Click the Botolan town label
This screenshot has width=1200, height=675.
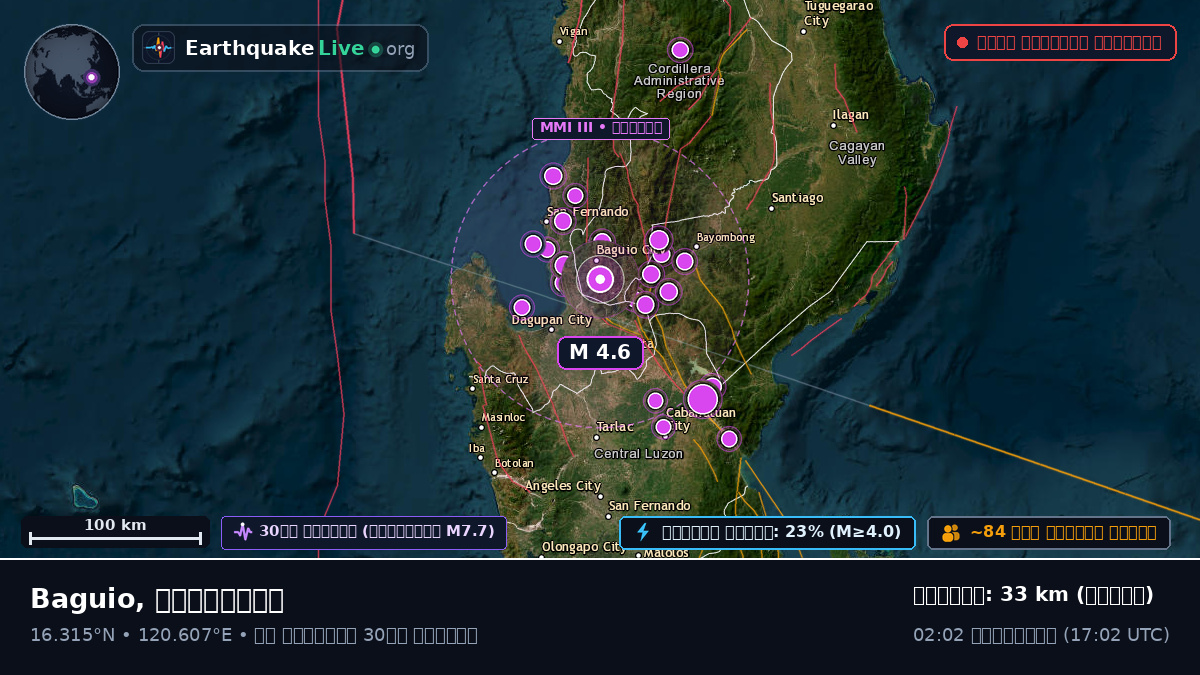(x=514, y=464)
